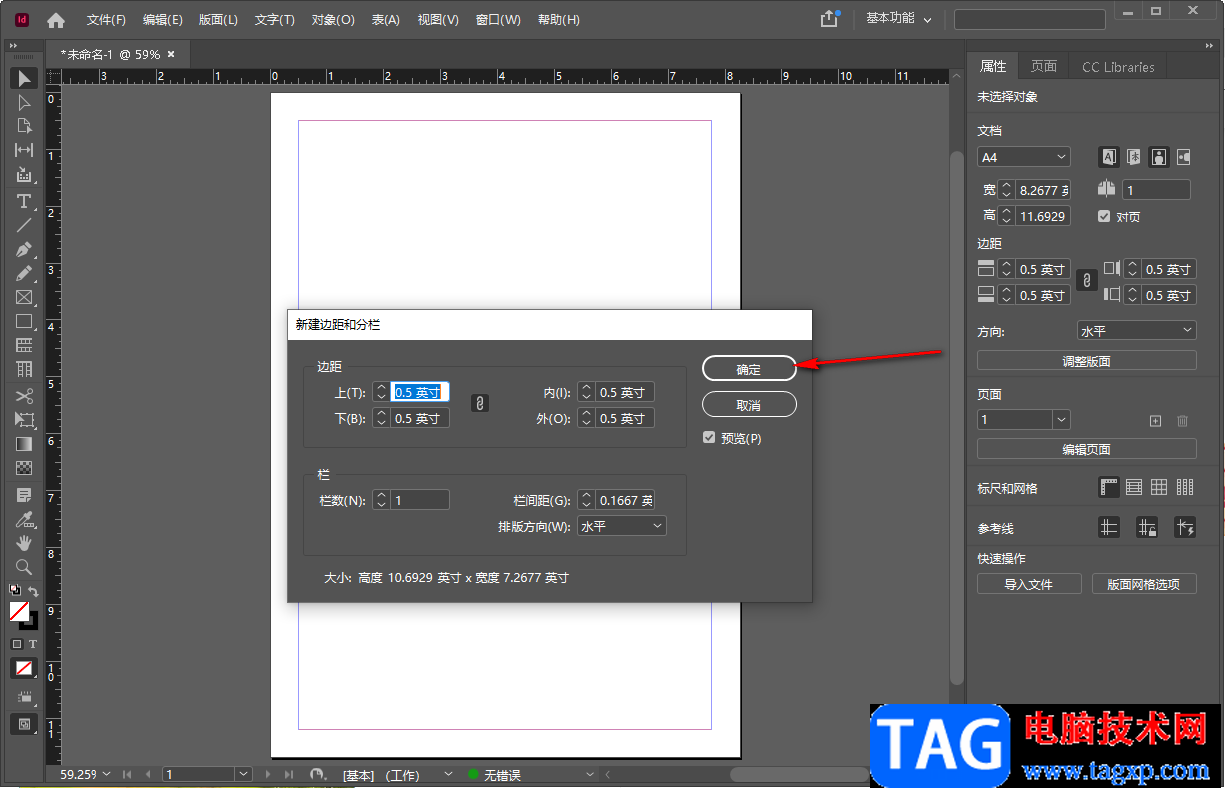Toggle document grid icon

[x=1159, y=488]
